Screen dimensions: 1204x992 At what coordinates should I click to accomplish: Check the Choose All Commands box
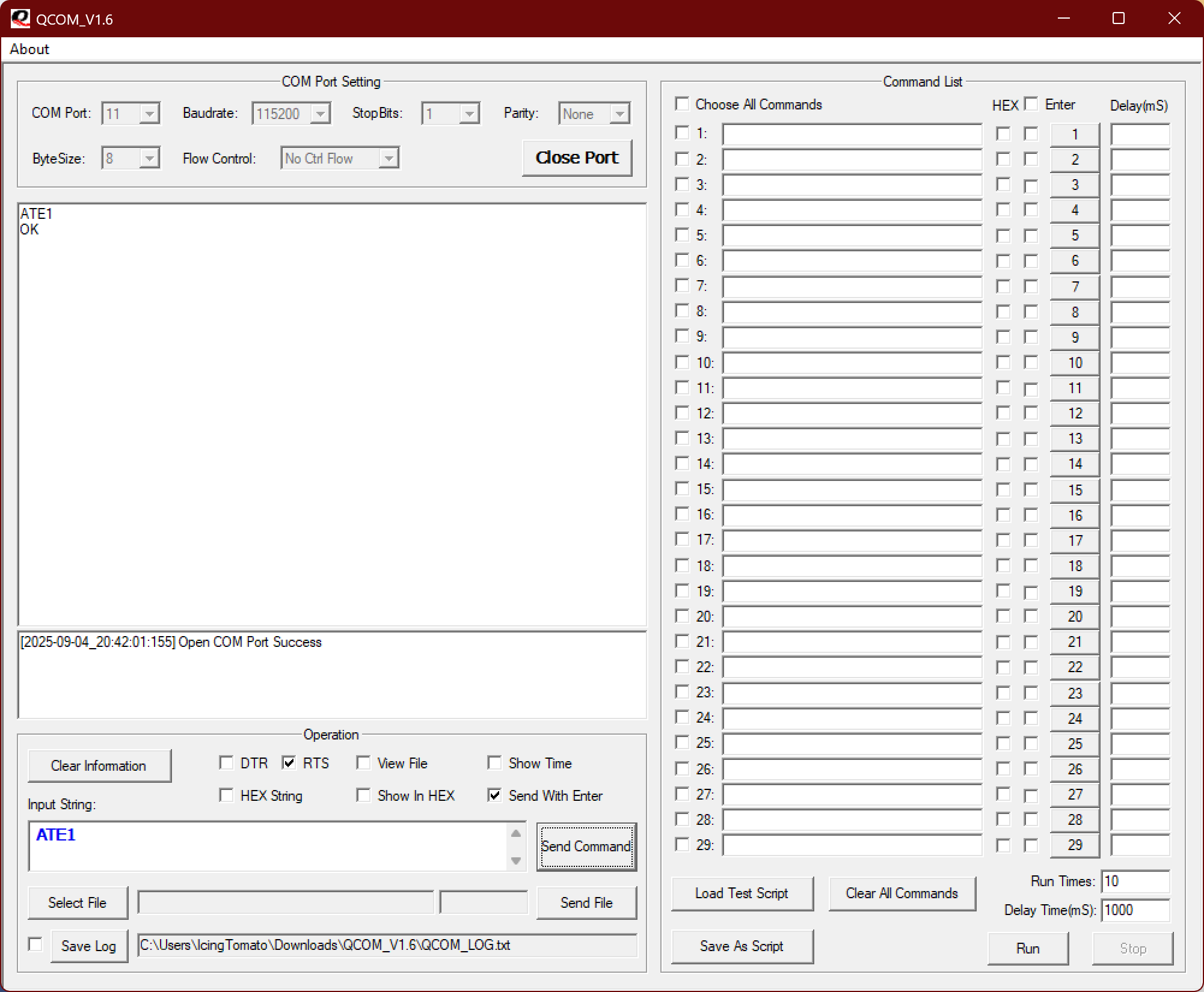coord(682,104)
